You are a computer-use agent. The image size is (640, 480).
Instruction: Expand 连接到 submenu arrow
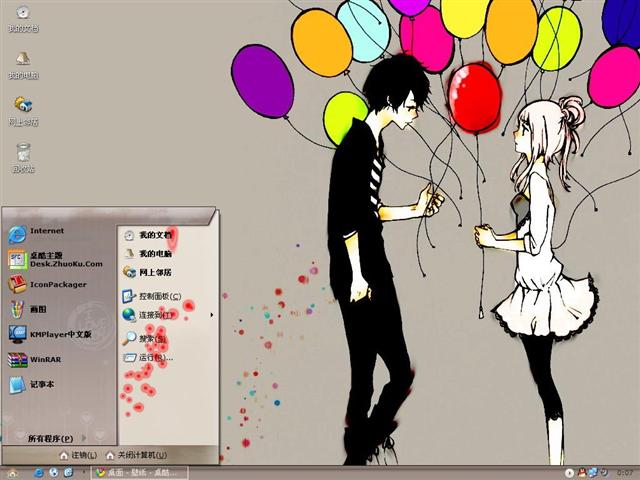pyautogui.click(x=211, y=315)
